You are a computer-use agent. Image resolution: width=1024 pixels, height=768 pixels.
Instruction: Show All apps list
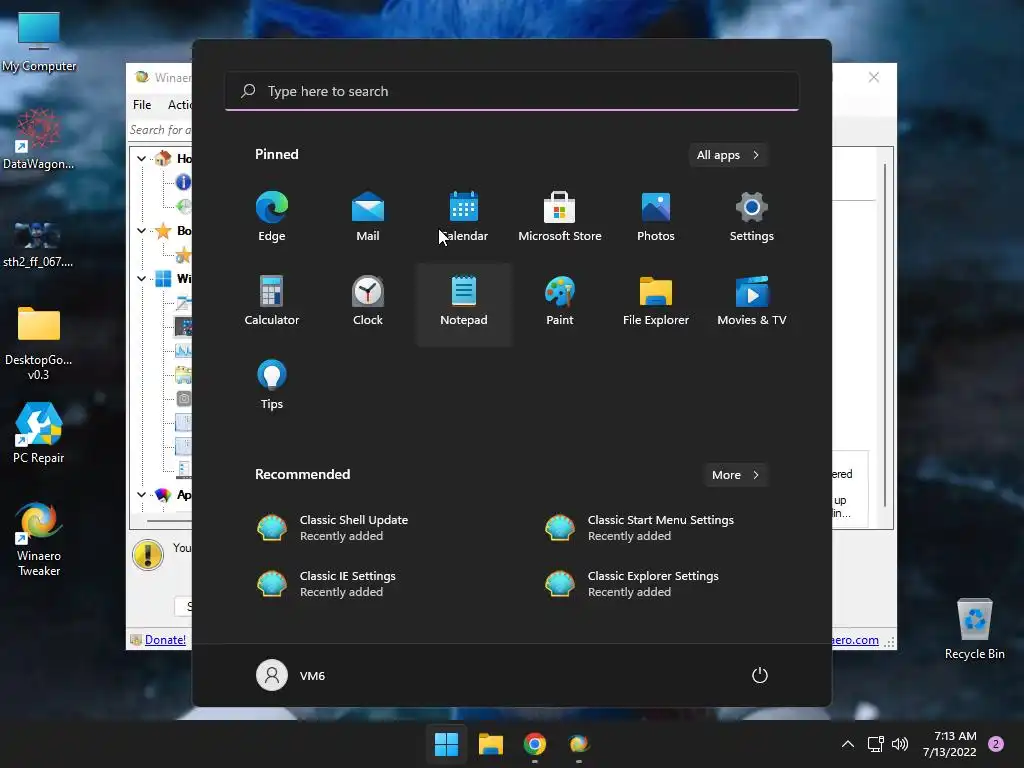pyautogui.click(x=728, y=155)
